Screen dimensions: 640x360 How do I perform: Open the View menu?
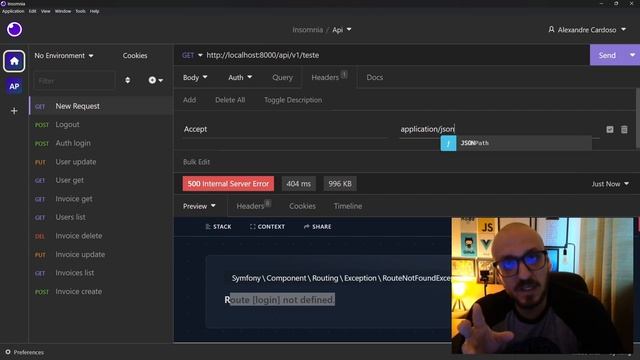pos(46,11)
